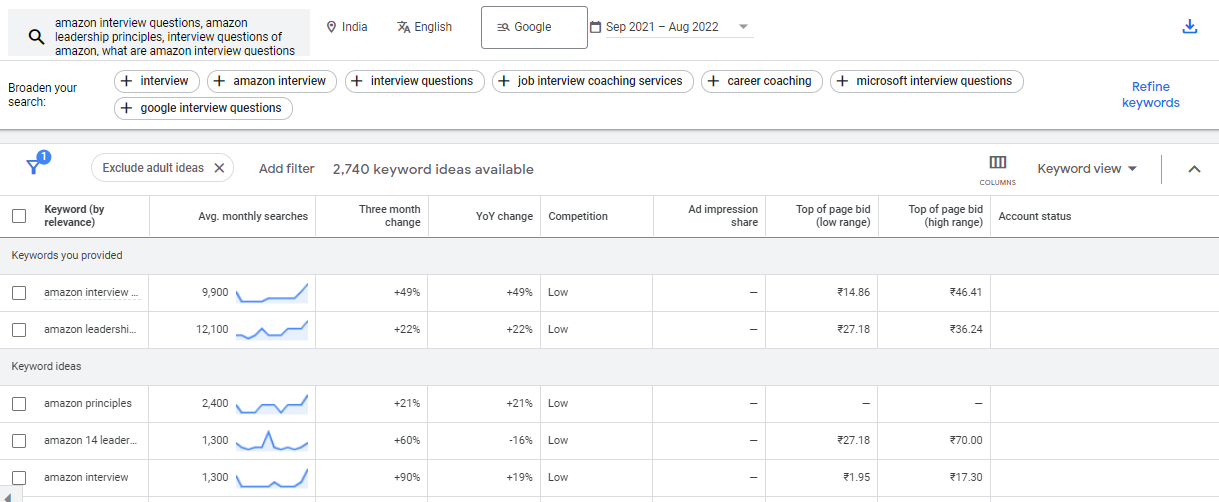The image size is (1219, 502).
Task: Add 'interview' to broaden search
Action: point(157,81)
